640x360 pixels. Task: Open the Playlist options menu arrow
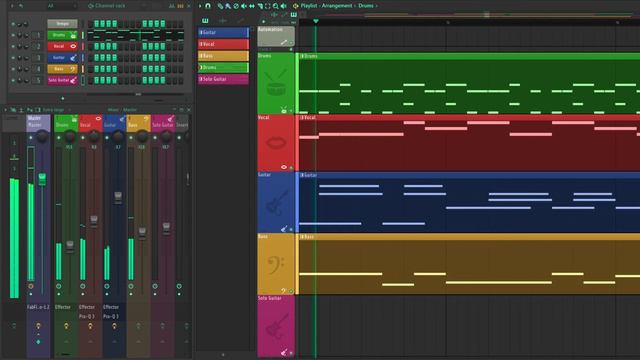[200, 6]
